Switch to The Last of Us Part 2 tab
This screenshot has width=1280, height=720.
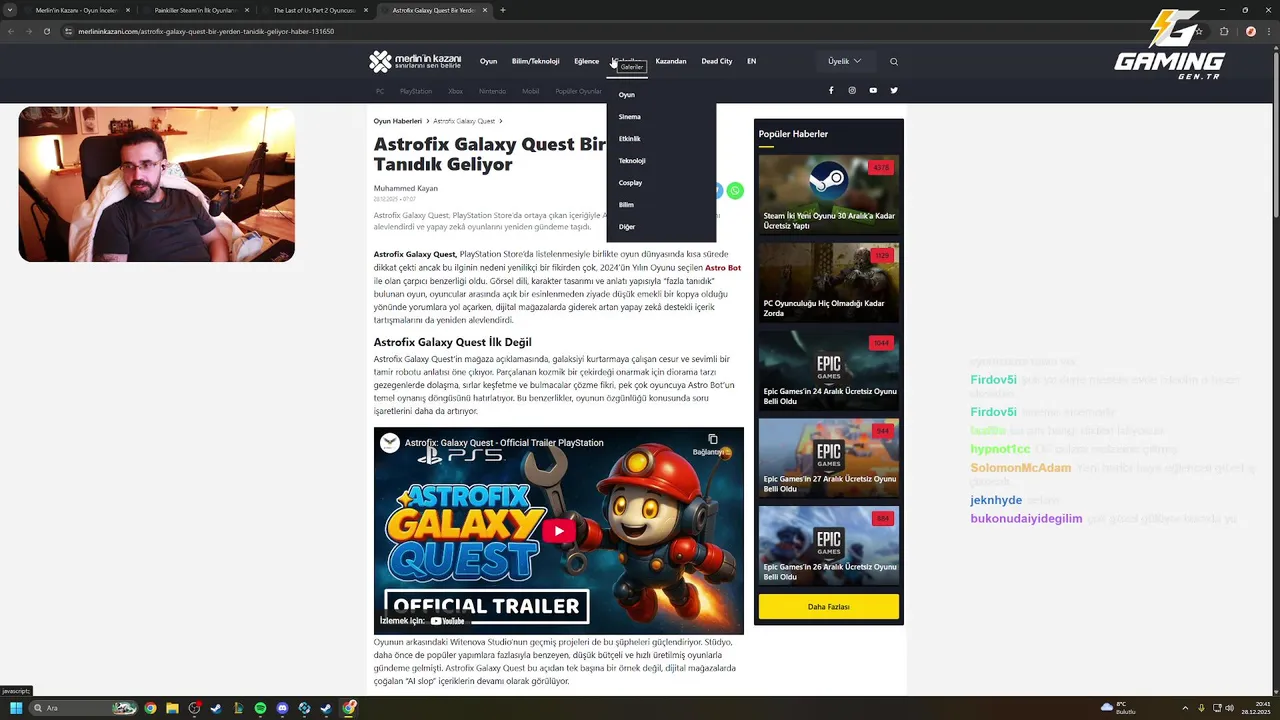pos(315,10)
